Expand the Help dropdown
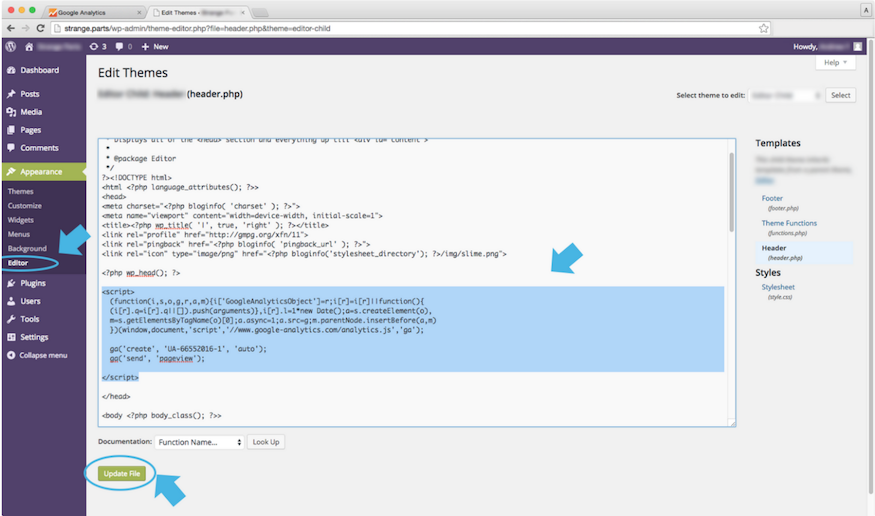Screen dimensions: 875x516 835,62
